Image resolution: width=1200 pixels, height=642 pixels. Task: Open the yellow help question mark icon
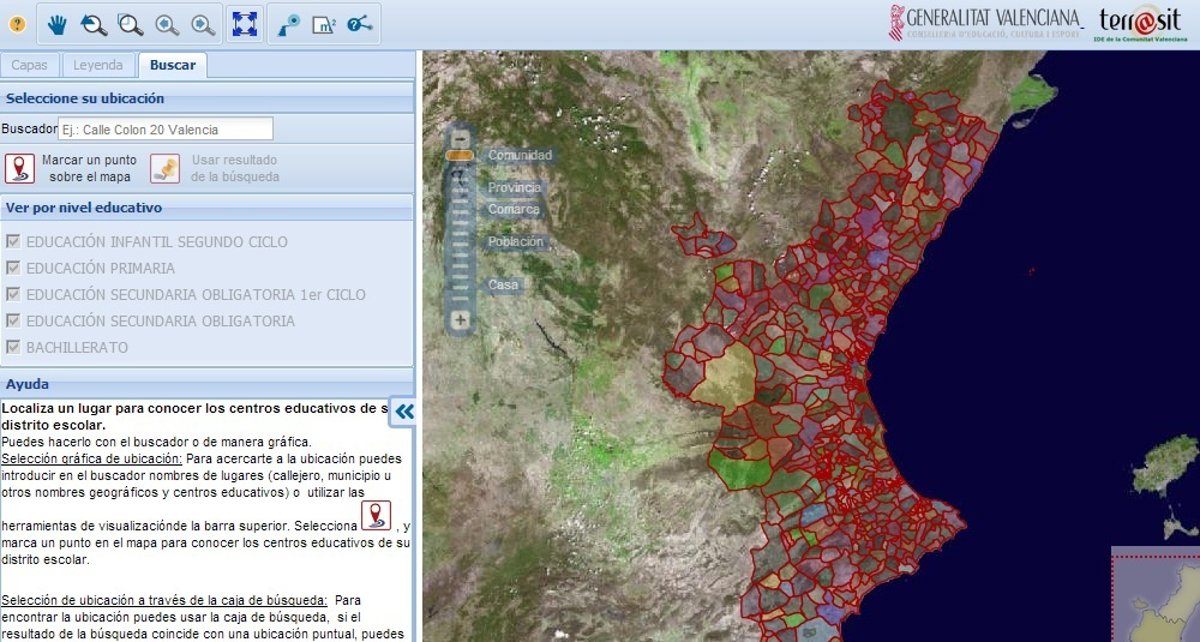17,25
